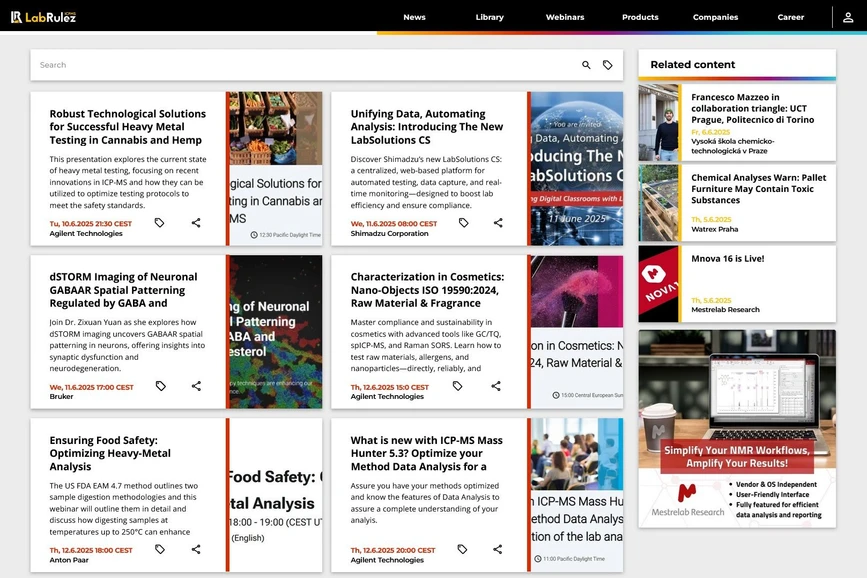Image resolution: width=867 pixels, height=578 pixels.
Task: Open Francesco Mazzeo related article
Action: [x=752, y=108]
